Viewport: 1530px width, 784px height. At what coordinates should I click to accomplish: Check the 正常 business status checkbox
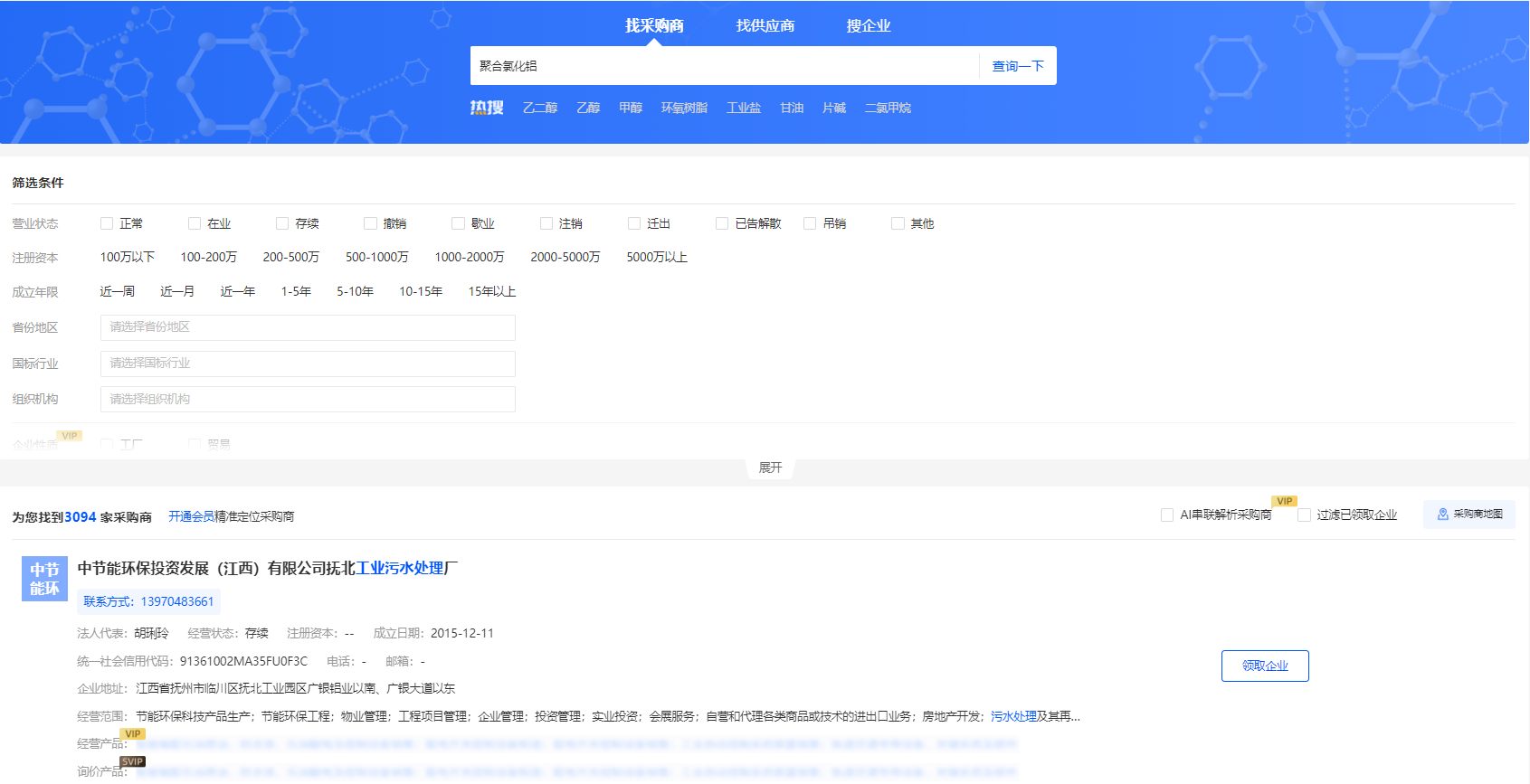coord(107,223)
